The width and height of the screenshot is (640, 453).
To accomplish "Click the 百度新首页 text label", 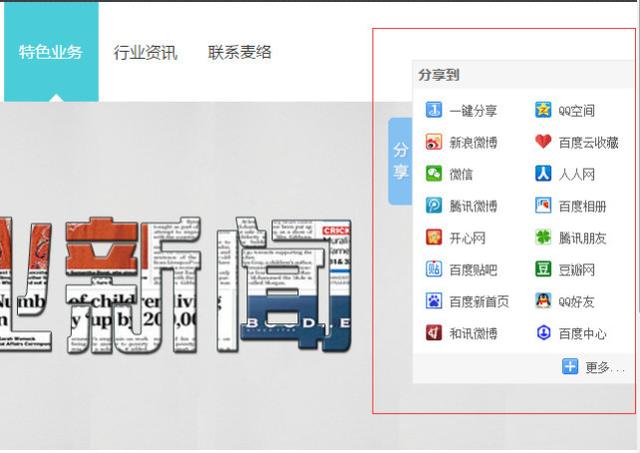I will click(x=479, y=302).
